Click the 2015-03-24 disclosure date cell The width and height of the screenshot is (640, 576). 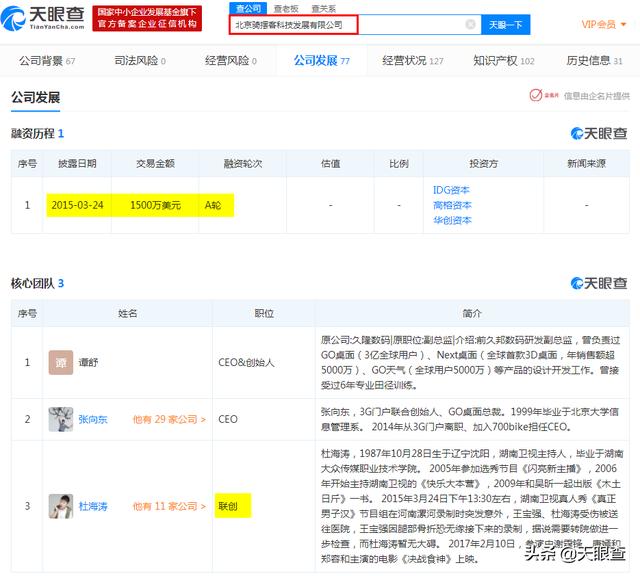[77, 205]
